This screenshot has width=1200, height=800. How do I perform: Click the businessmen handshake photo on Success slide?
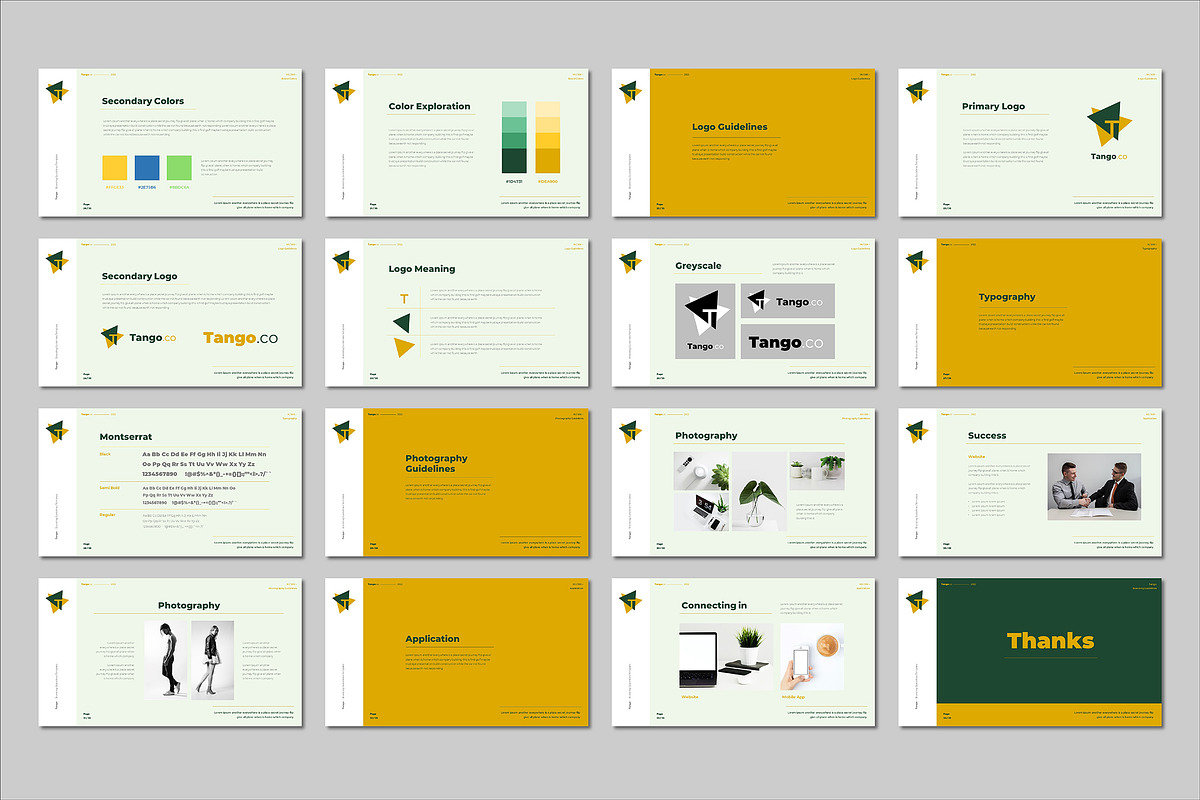click(1093, 487)
